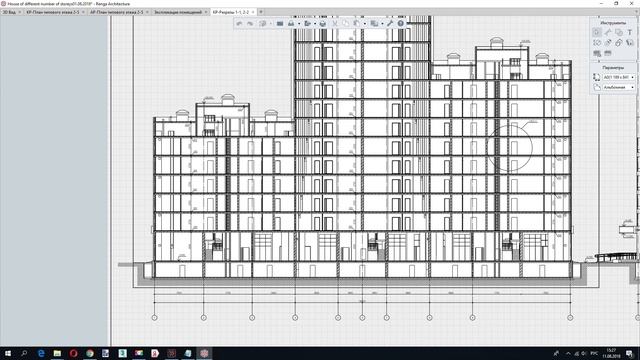
Task: Choose the Select tool in Инструменты panel
Action: point(597,33)
